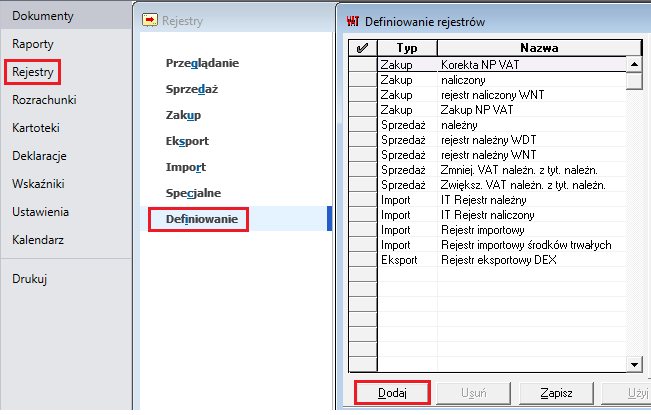Image resolution: width=651 pixels, height=415 pixels.
Task: Choose Przeglądanie in Rejestry submenu
Action: pos(202,63)
